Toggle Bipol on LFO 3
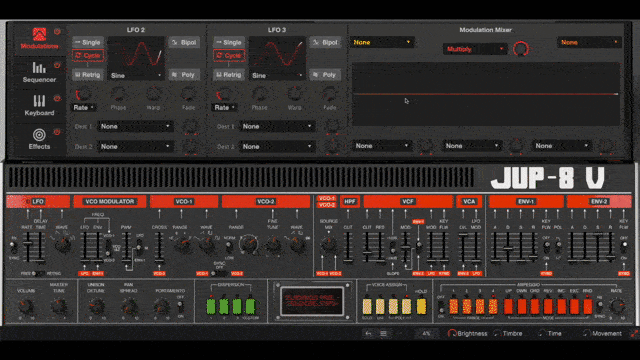The width and height of the screenshot is (640, 360). (x=325, y=42)
